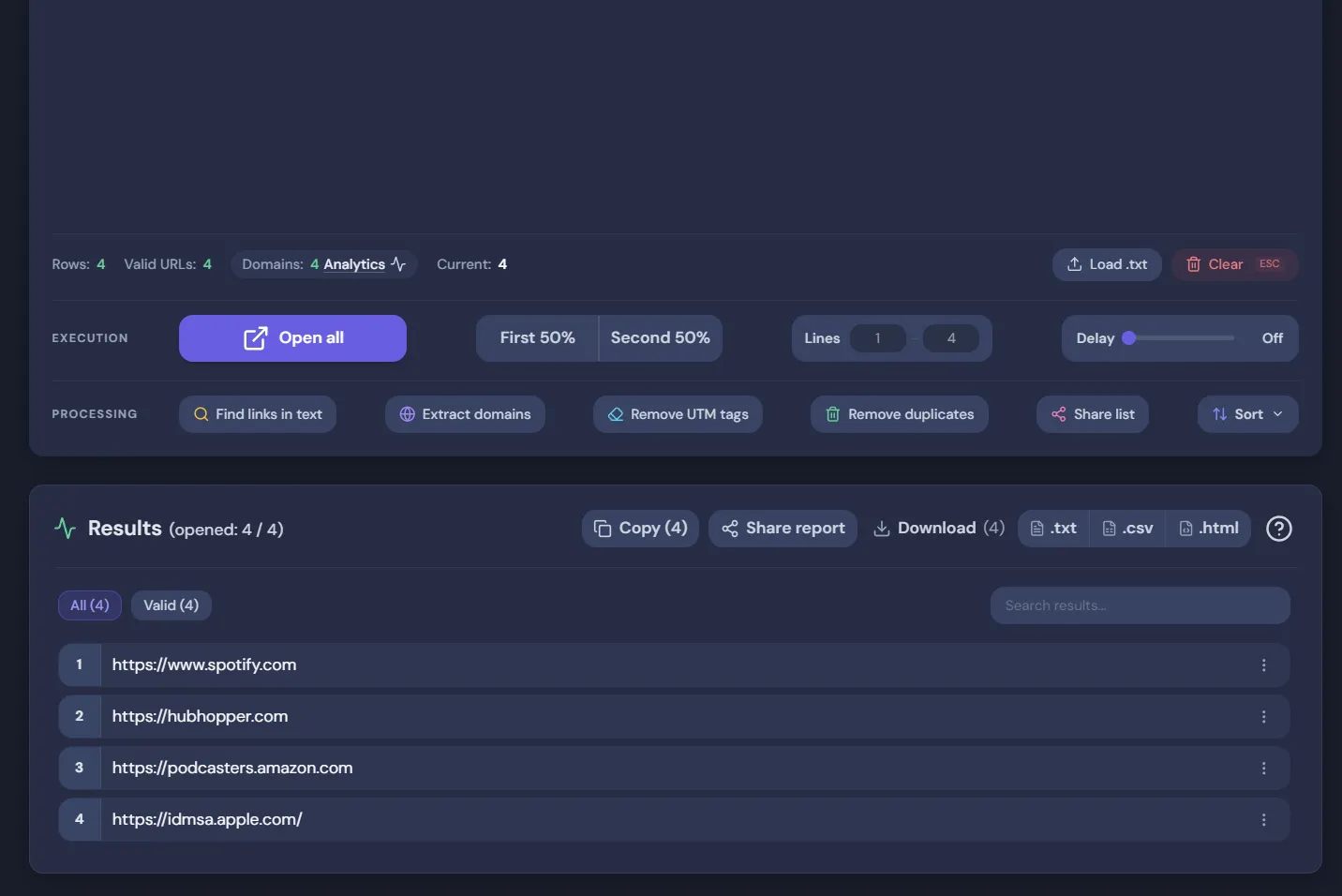Open options menu for spotify.com row
This screenshot has width=1342, height=896.
tap(1264, 665)
